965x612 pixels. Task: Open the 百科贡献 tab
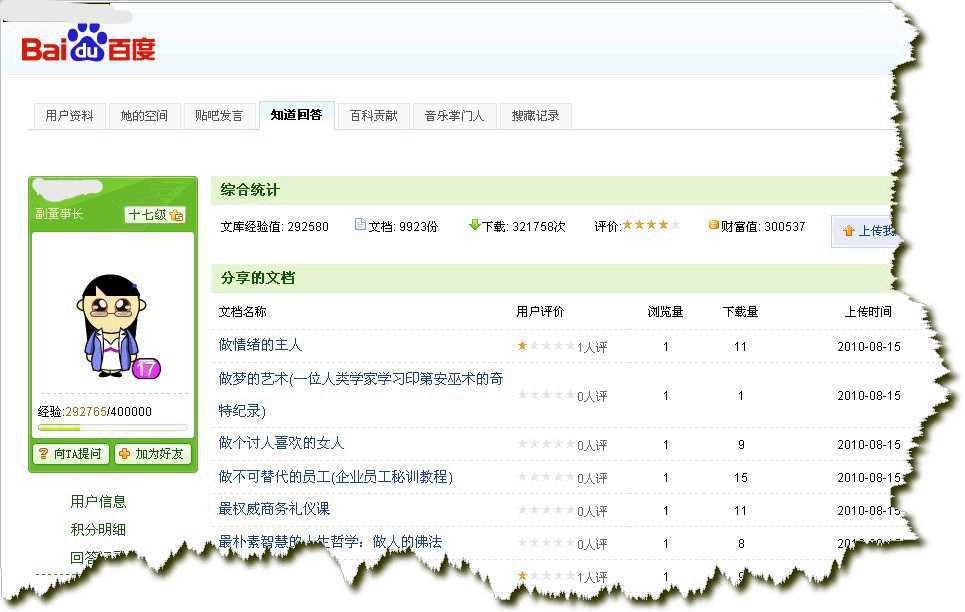tap(373, 116)
